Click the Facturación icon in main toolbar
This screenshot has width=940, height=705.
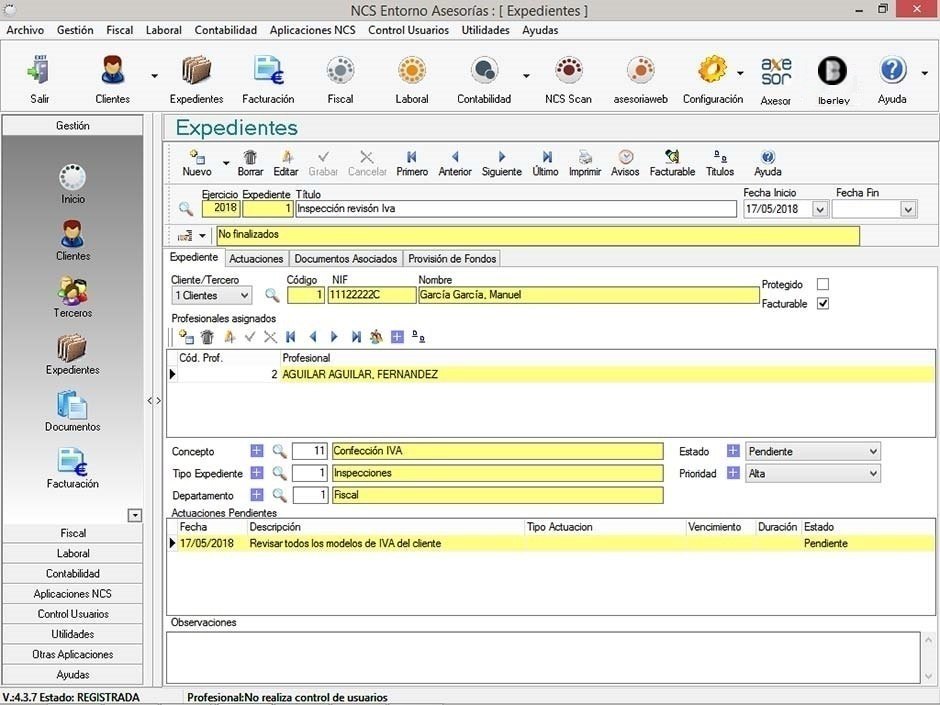268,76
